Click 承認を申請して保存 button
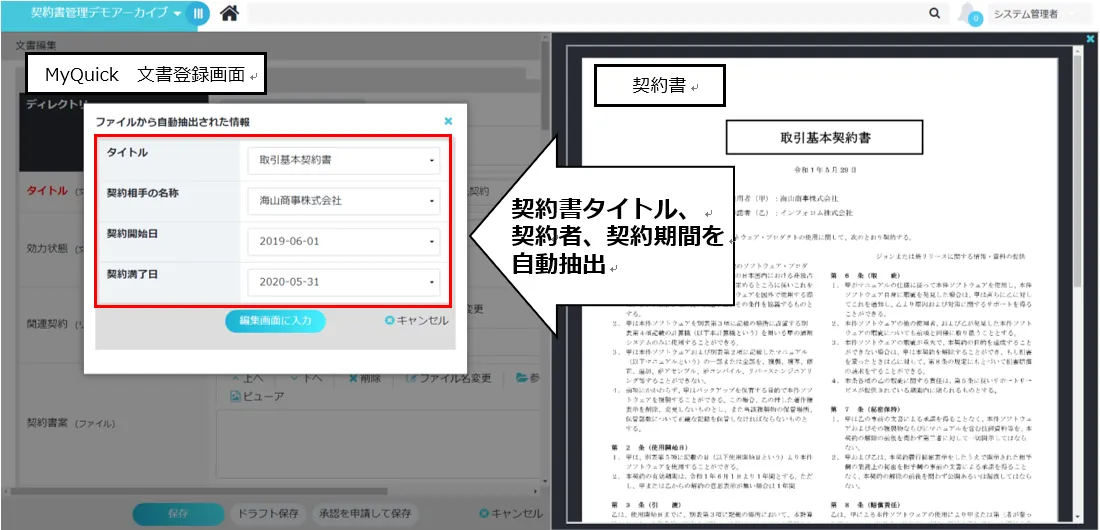 [x=365, y=513]
